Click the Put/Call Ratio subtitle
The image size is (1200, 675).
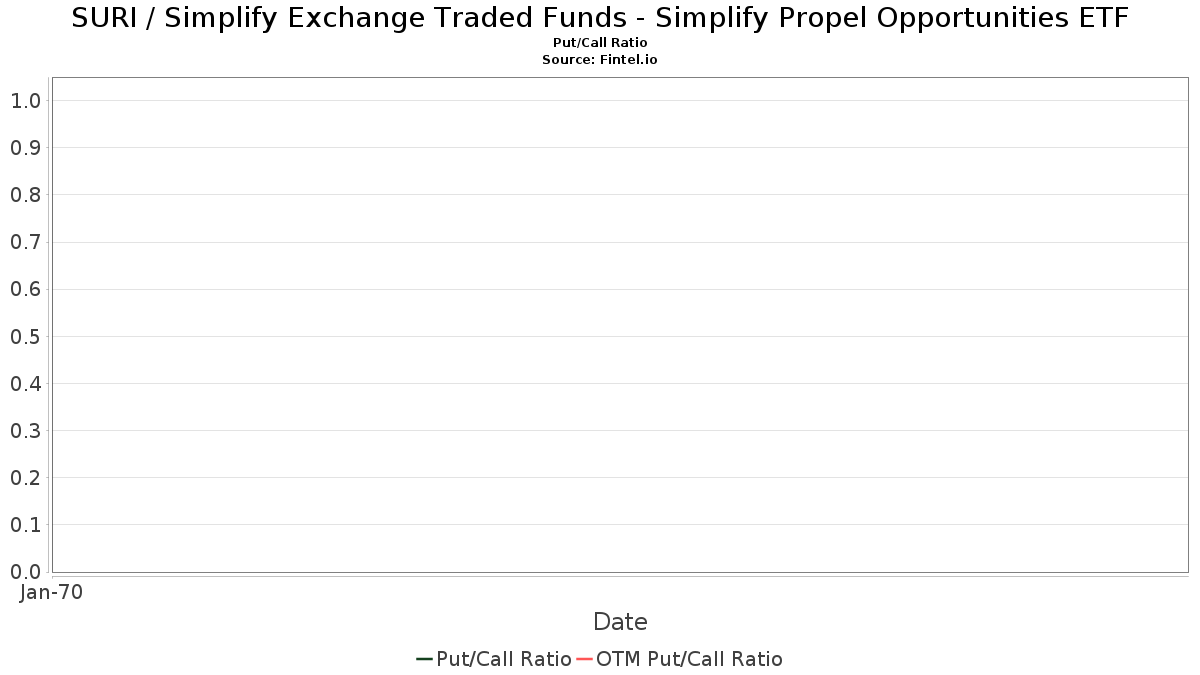coord(600,43)
